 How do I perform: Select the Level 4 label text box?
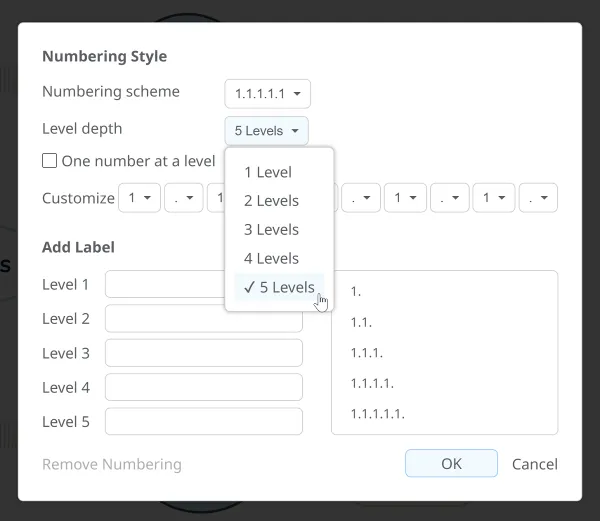click(x=203, y=387)
